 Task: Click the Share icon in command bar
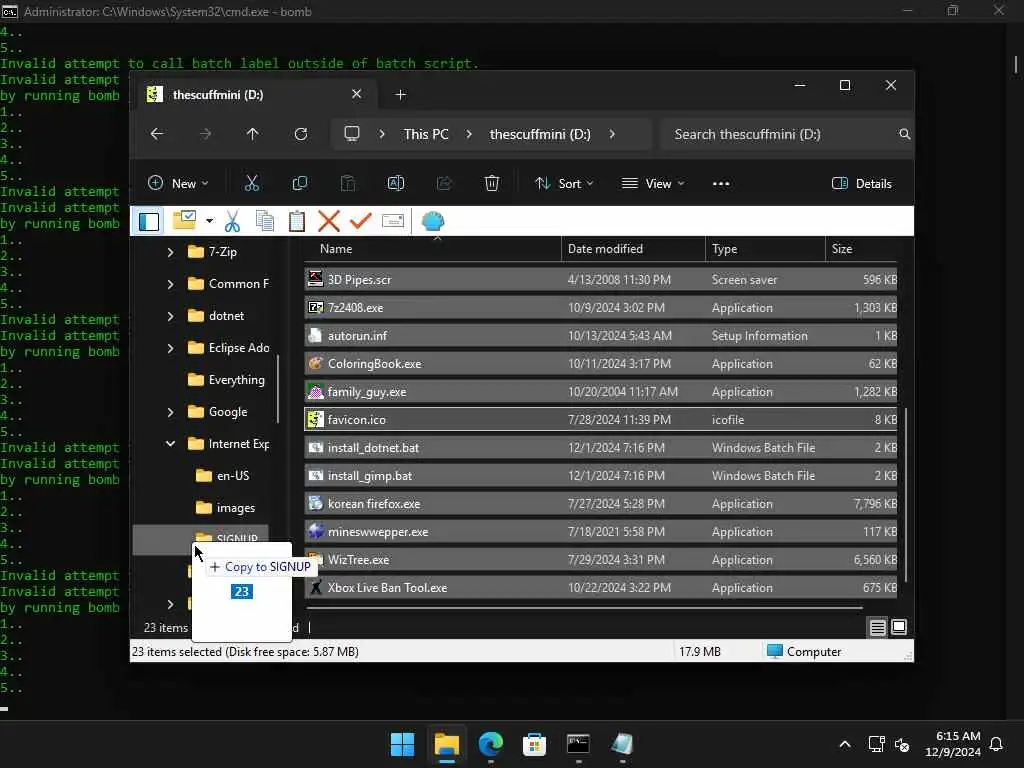(x=444, y=184)
